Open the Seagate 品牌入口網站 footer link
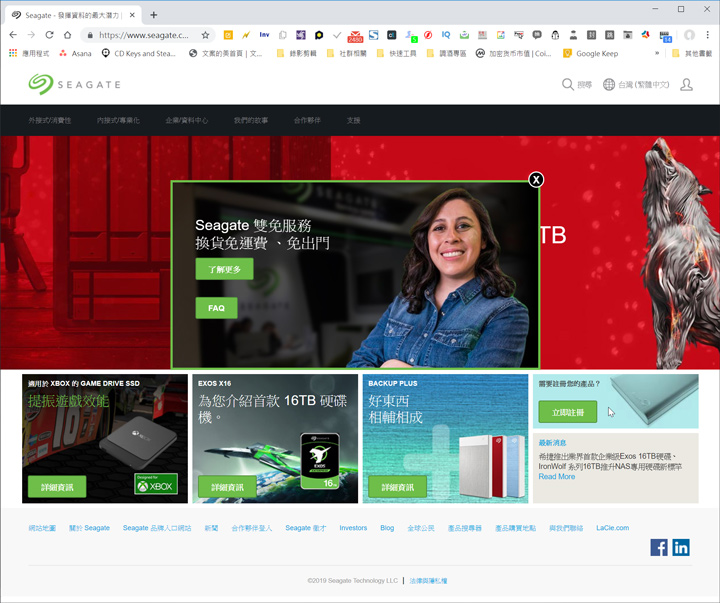Viewport: 720px width, 603px height. tap(157, 528)
